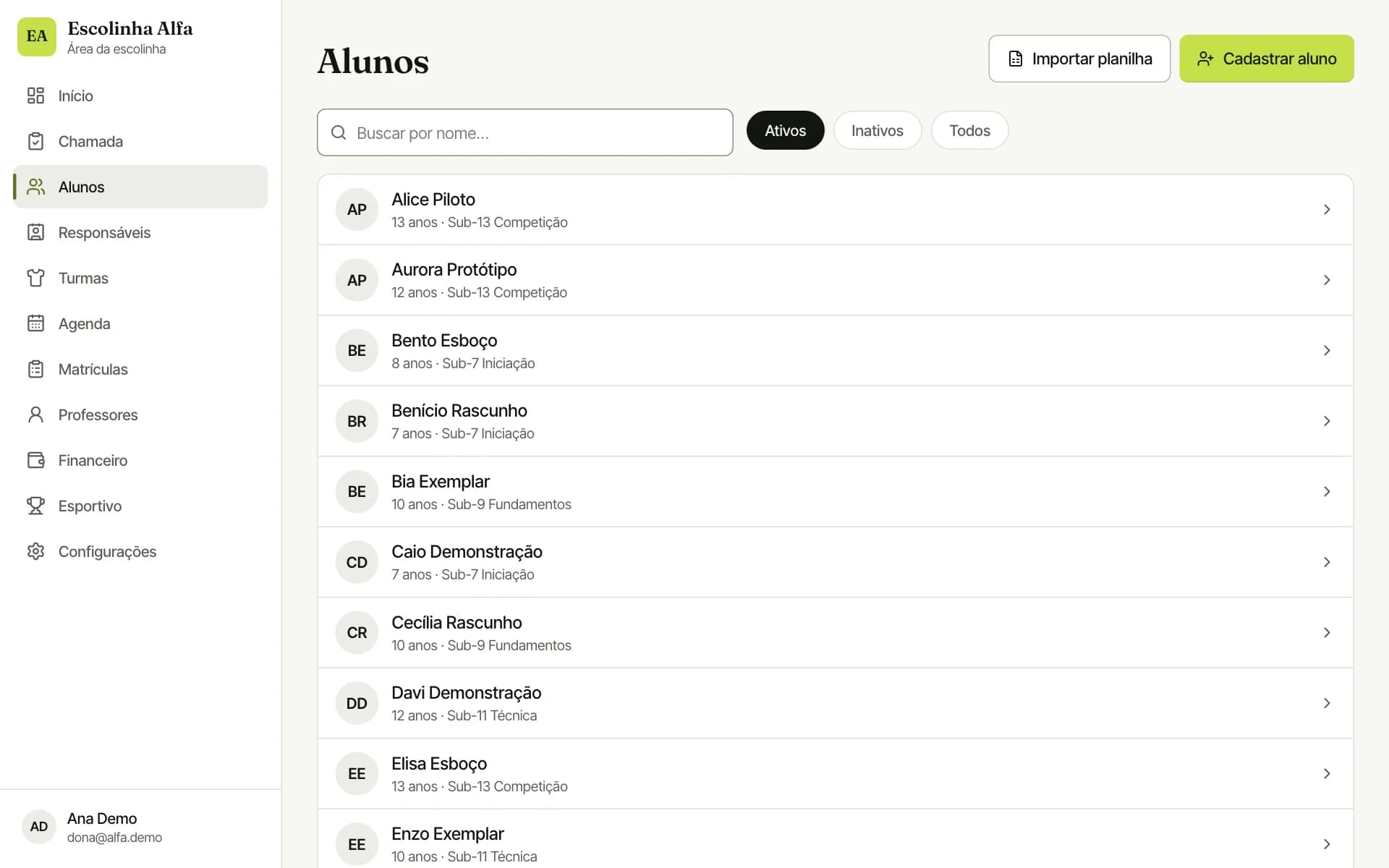Click the EE avatar beside Elisa Esboço

[x=357, y=774]
